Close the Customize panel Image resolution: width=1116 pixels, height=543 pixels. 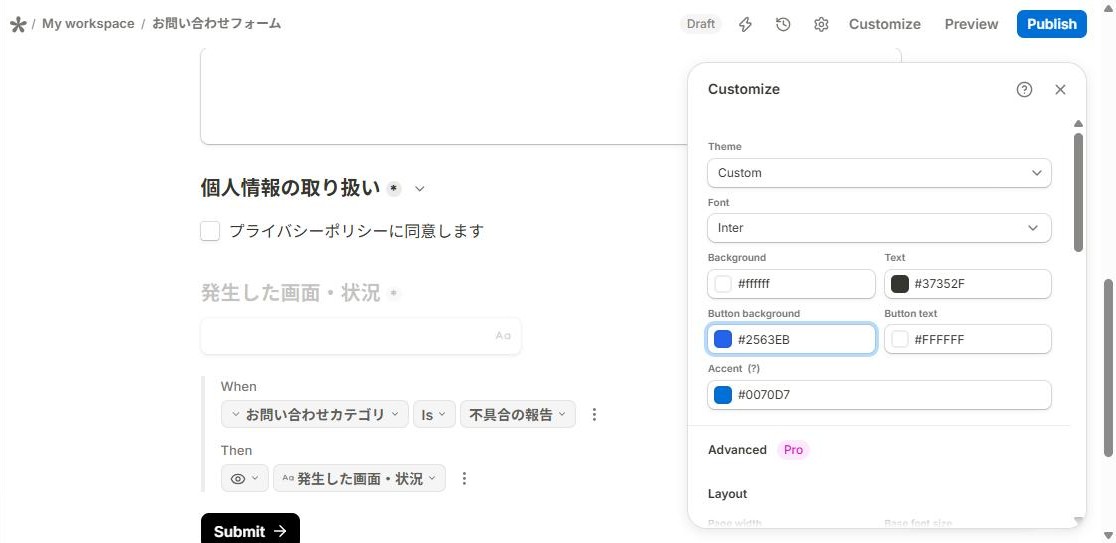[x=1060, y=89]
